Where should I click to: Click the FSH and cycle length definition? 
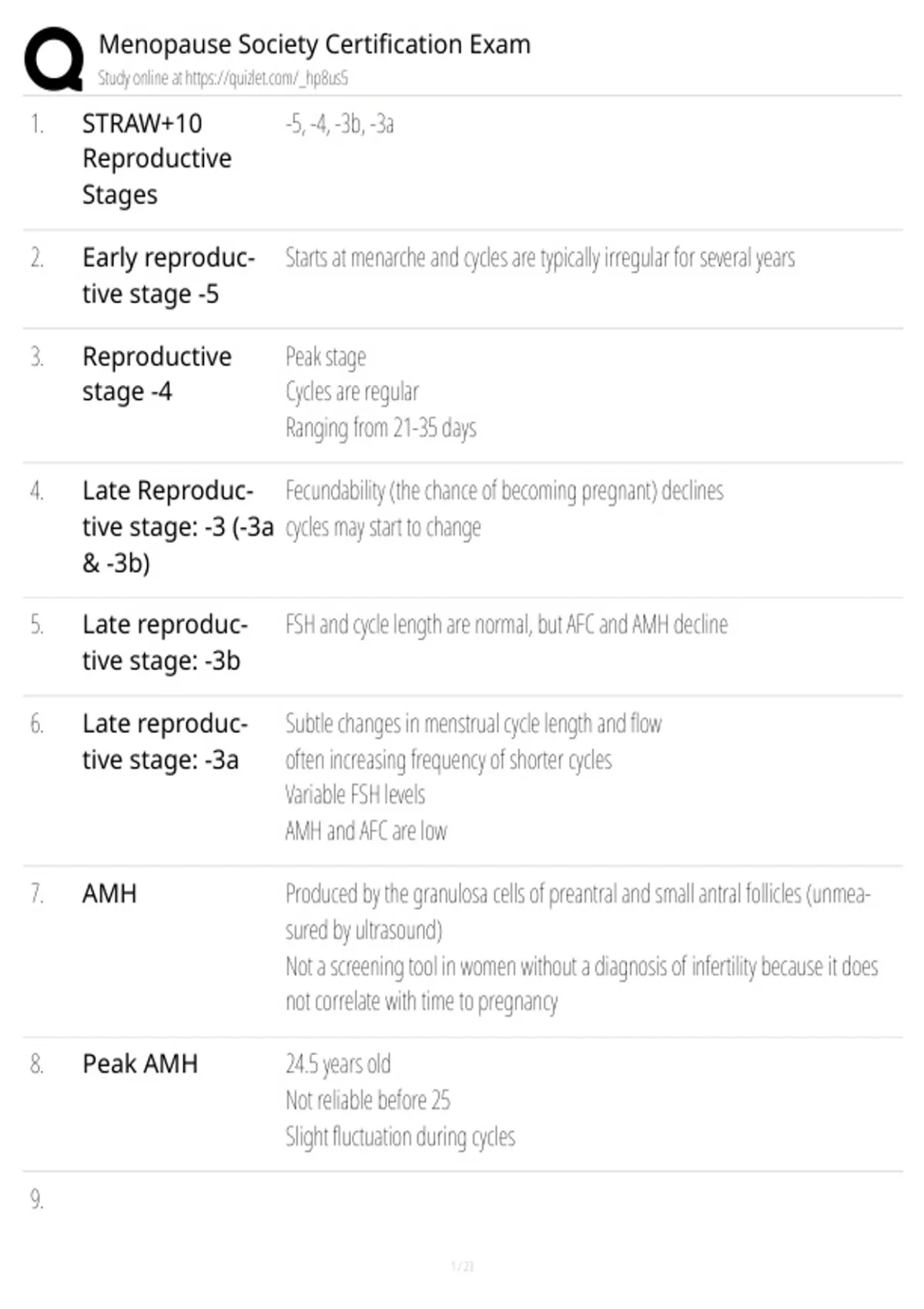[x=506, y=624]
